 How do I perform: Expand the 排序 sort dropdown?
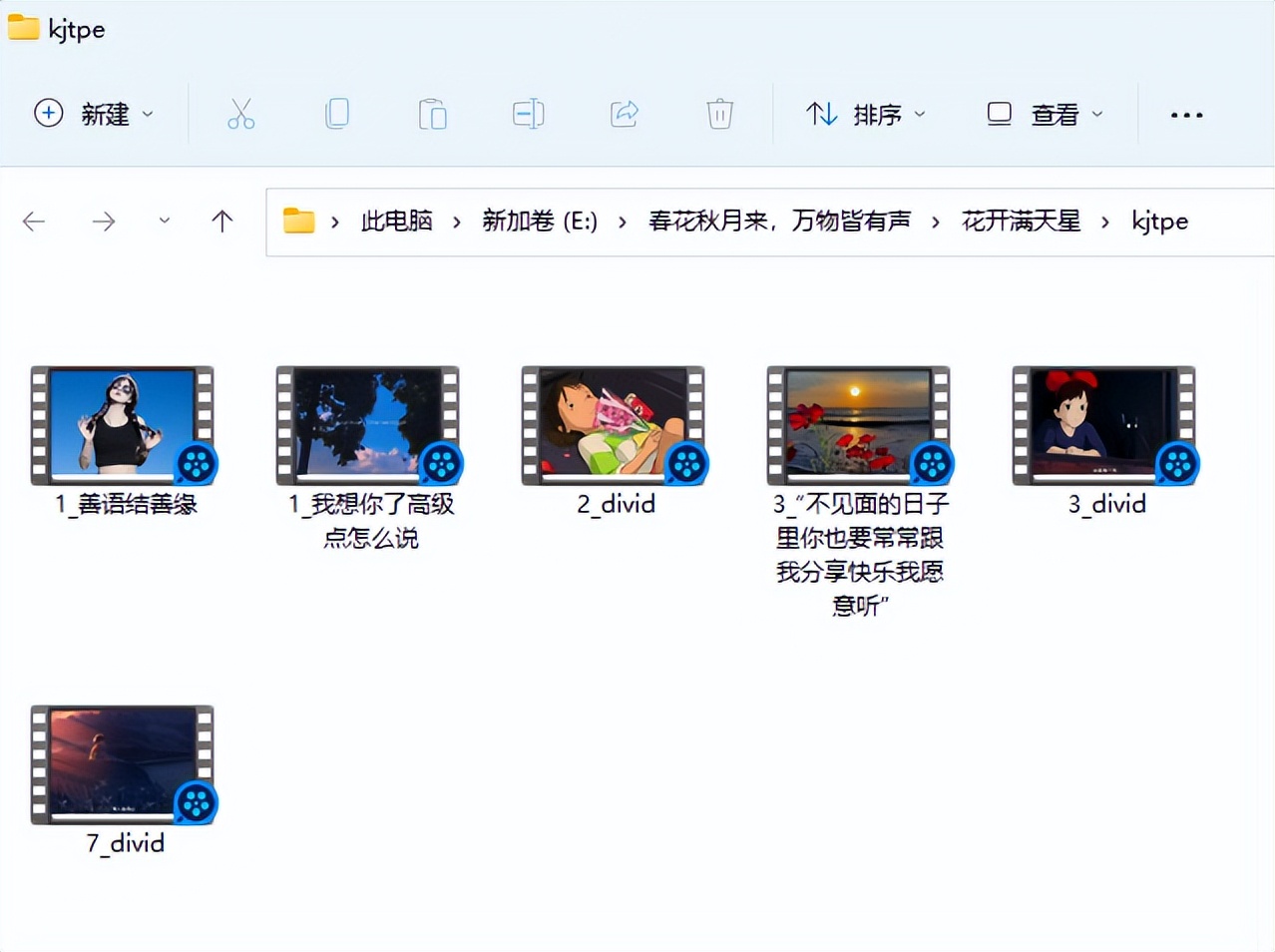(x=920, y=114)
